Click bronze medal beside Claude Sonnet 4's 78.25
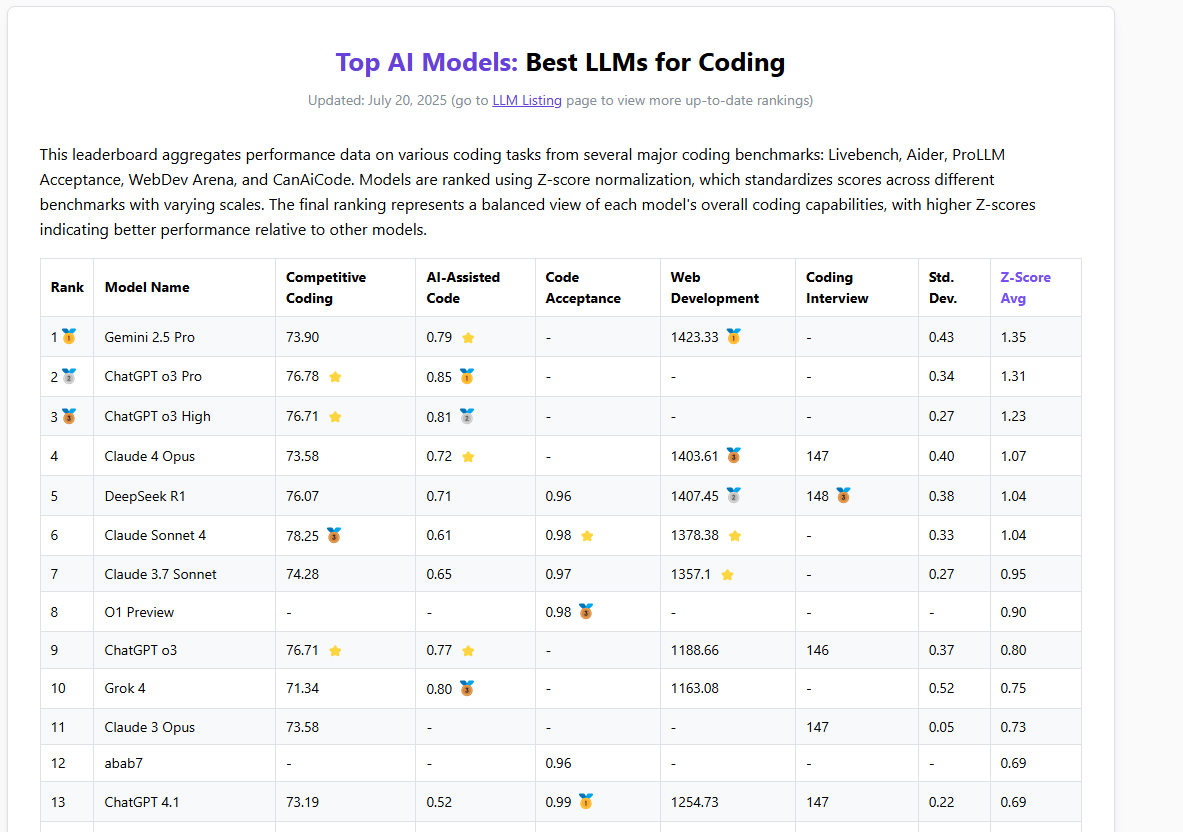1183x832 pixels. 334,535
